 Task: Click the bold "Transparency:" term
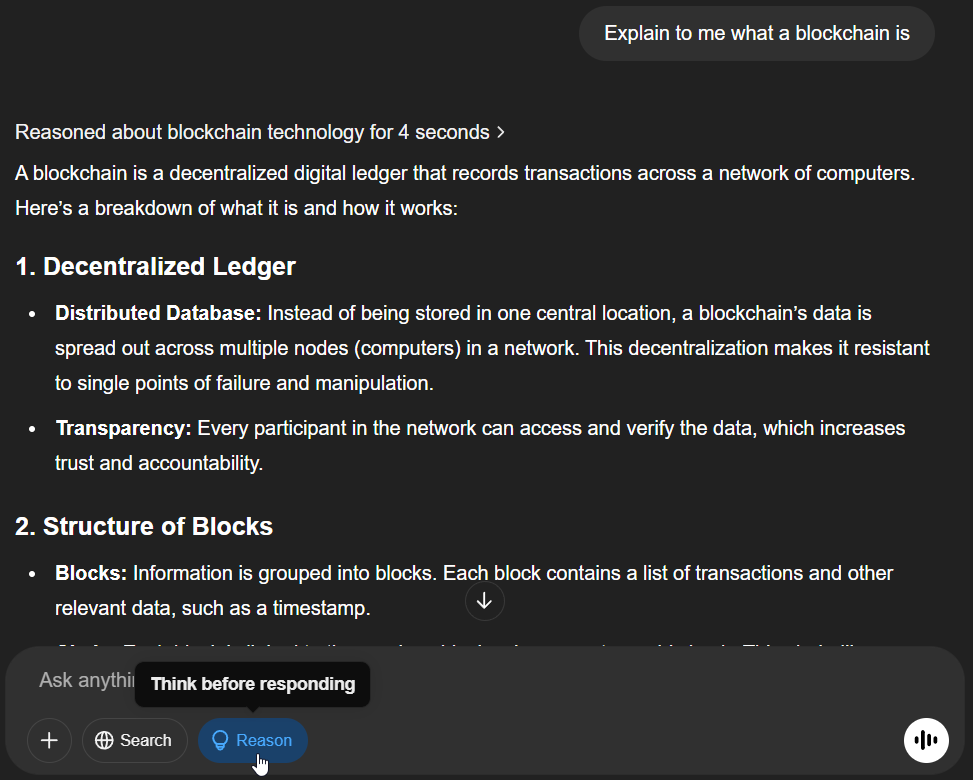point(123,428)
